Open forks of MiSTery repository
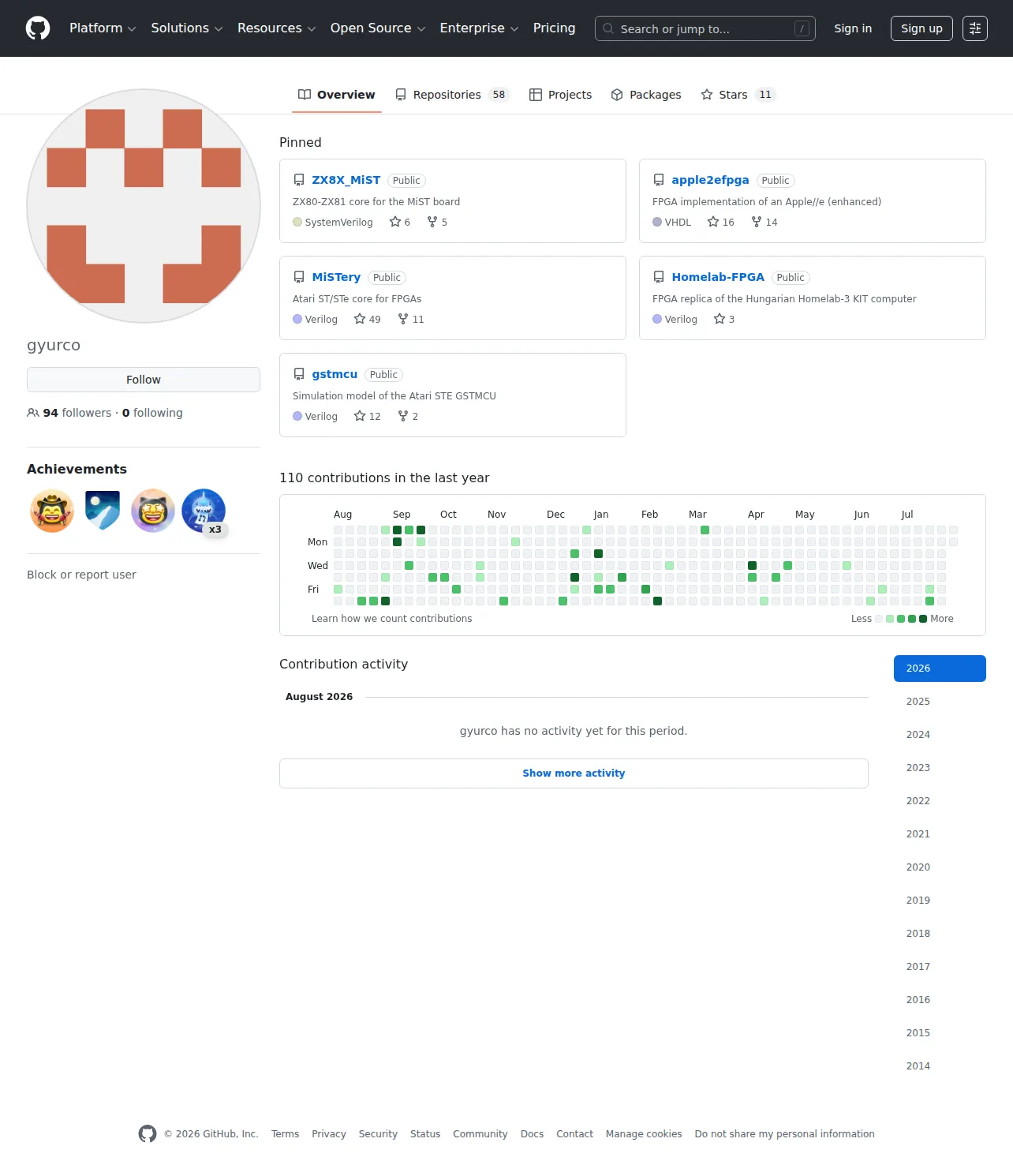Viewport: 1013px width, 1176px height. (411, 320)
